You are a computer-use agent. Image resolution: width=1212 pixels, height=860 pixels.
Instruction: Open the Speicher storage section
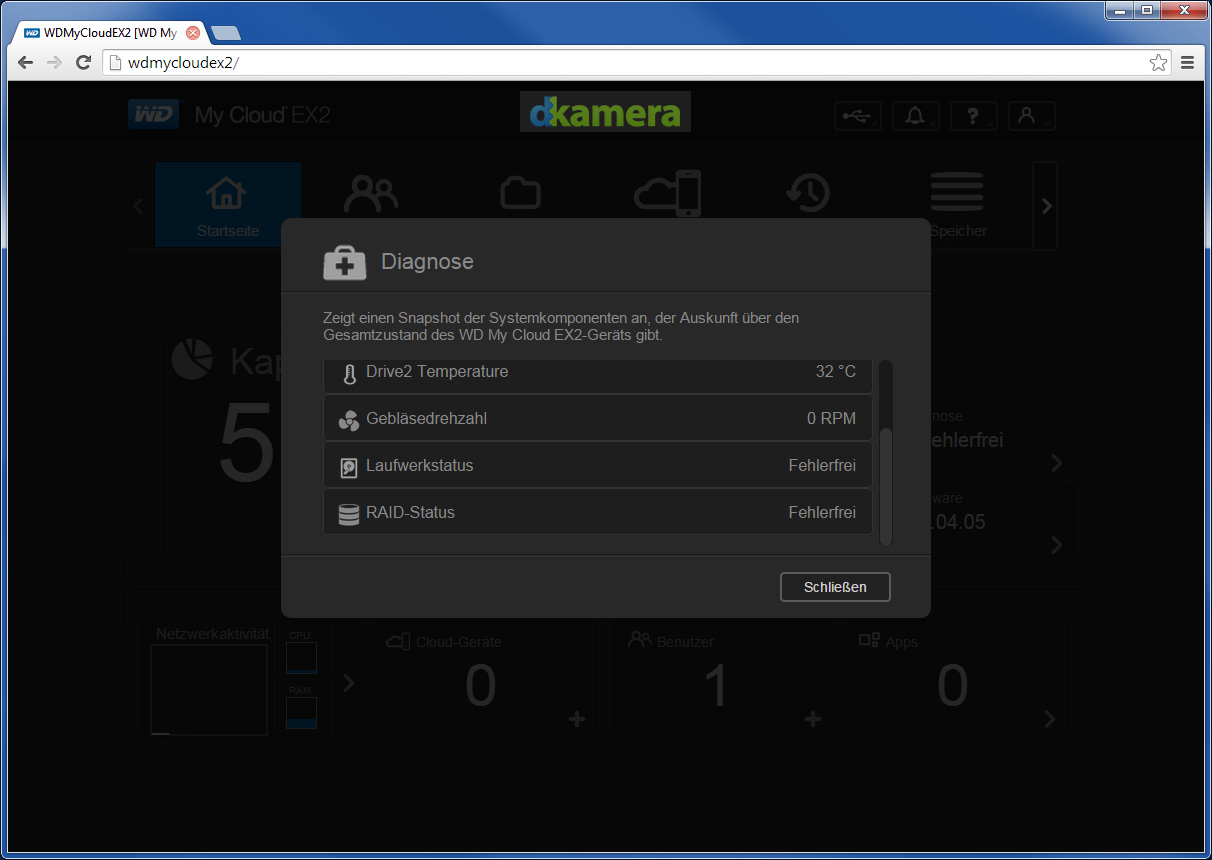957,205
